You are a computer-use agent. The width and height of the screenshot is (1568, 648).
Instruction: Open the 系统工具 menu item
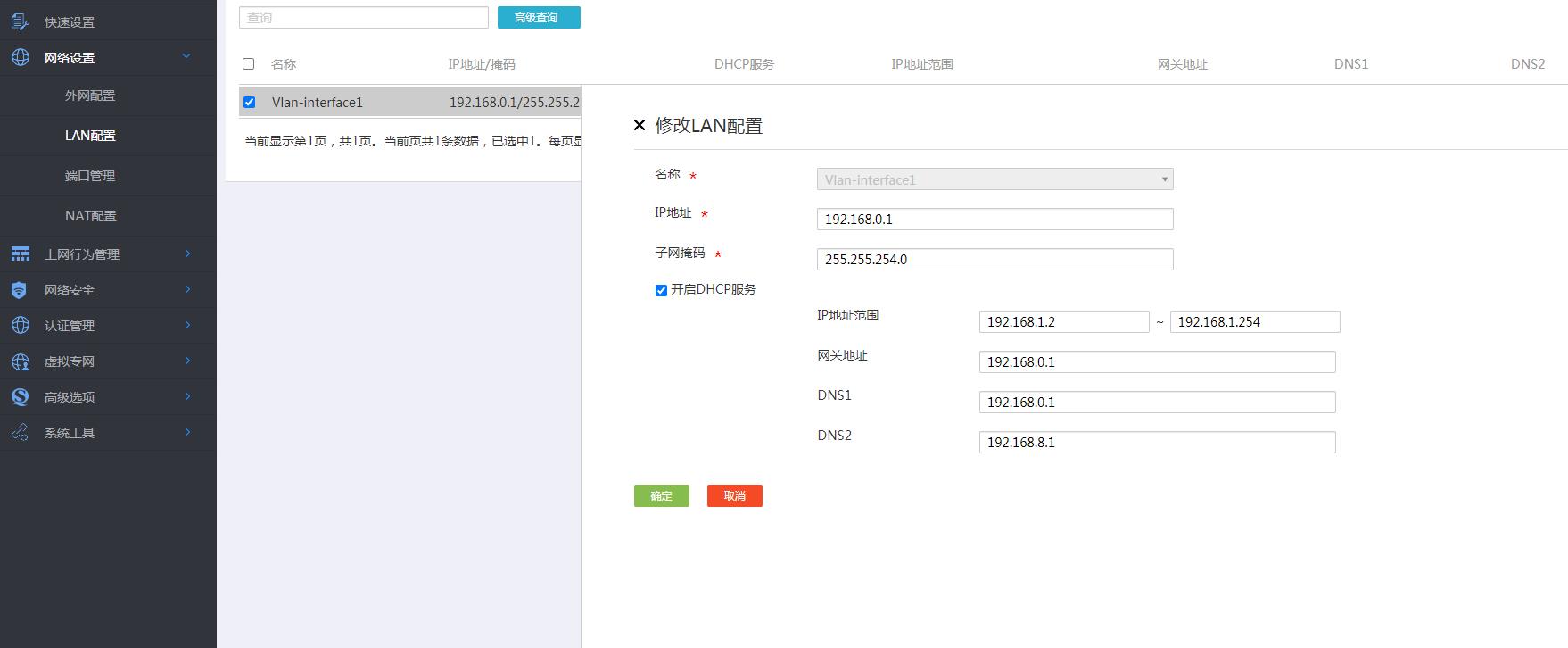[70, 433]
